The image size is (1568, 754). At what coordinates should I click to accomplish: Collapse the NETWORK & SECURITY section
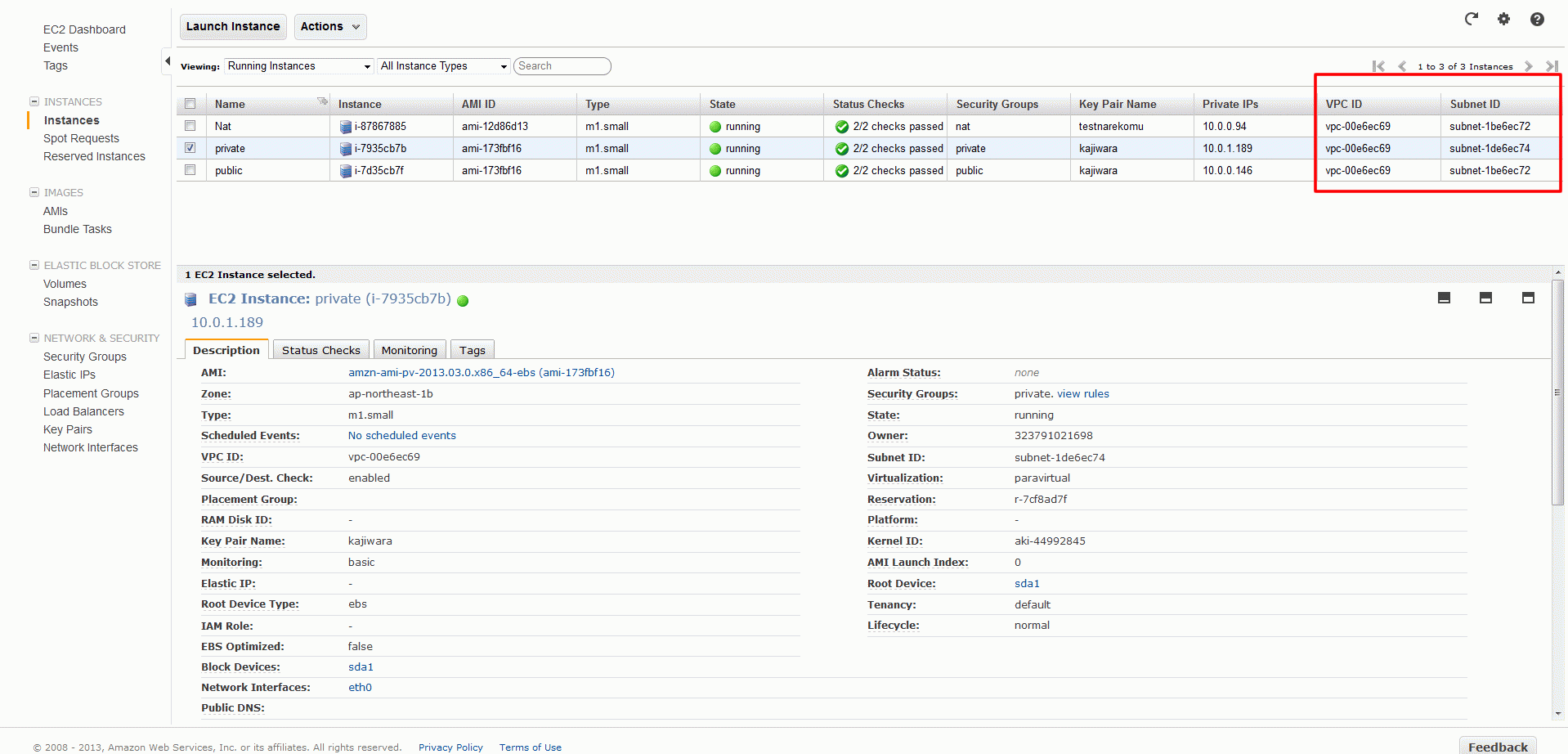(x=34, y=338)
